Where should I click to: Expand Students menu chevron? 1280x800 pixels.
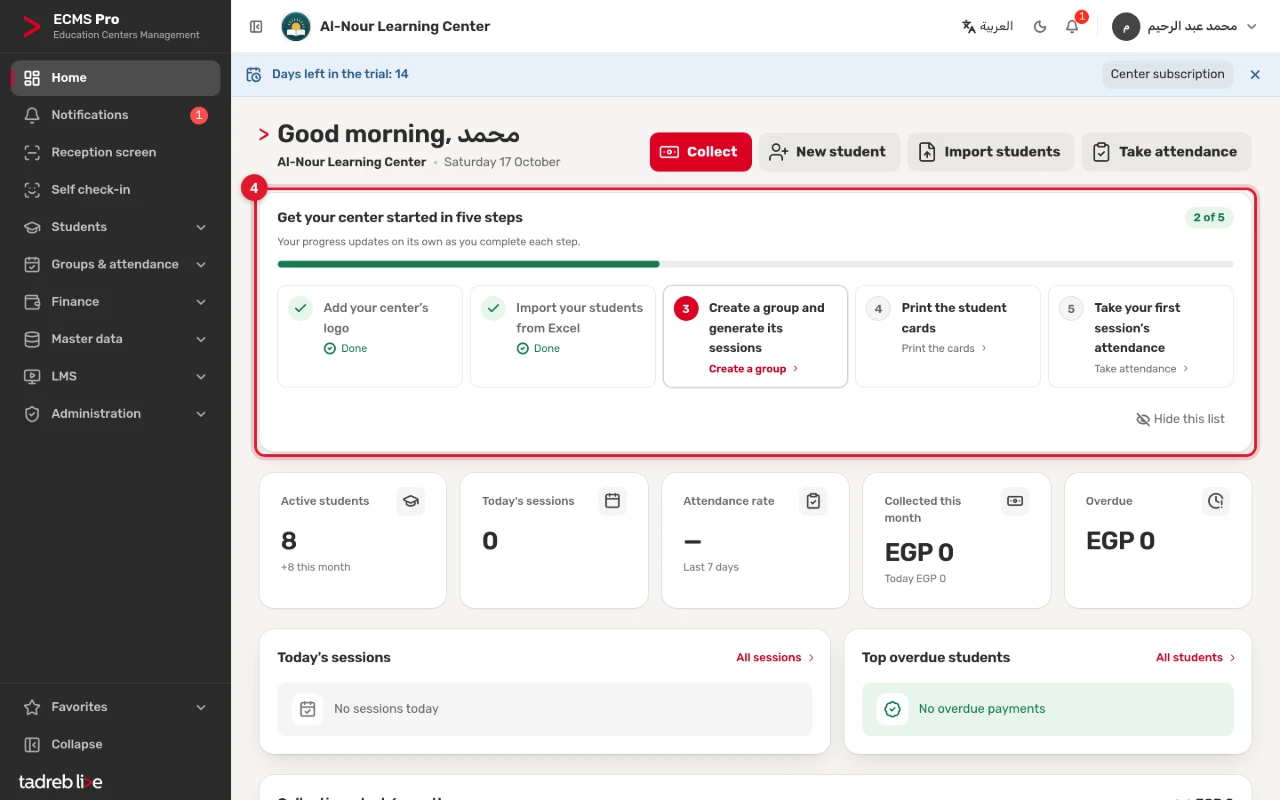[x=201, y=227]
